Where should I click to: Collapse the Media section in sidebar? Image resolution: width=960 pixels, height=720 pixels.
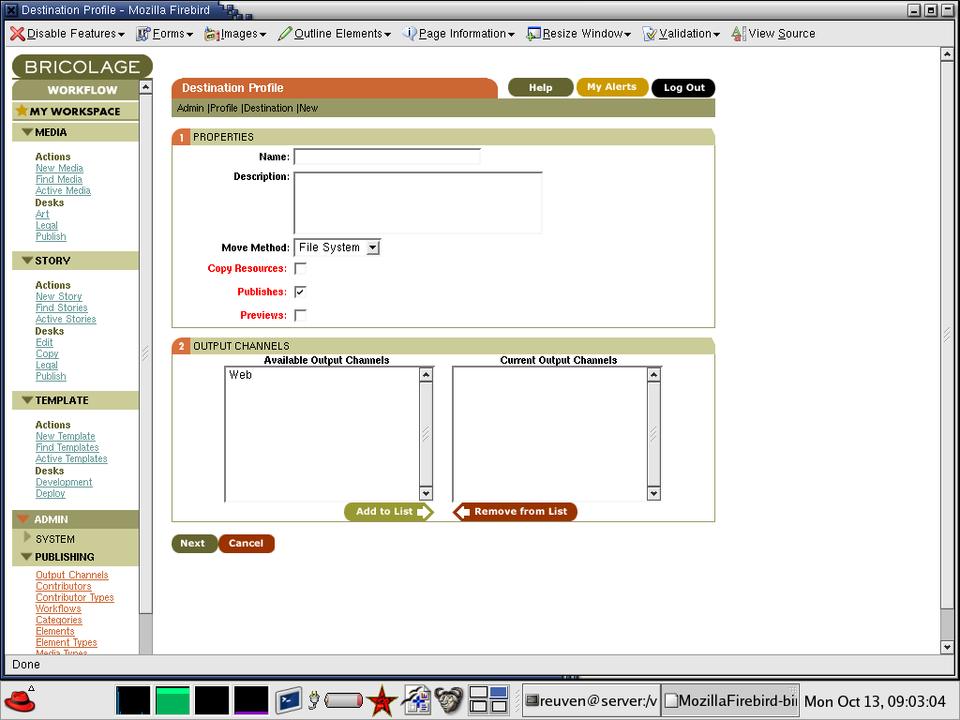[x=26, y=132]
